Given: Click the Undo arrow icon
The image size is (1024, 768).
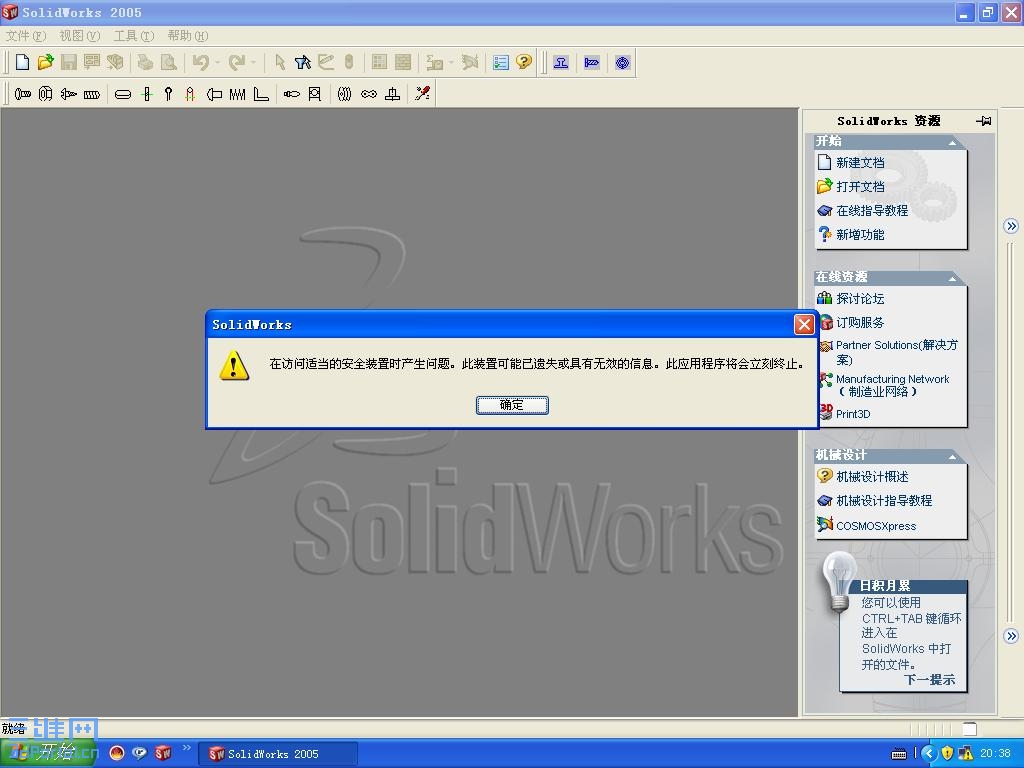Looking at the screenshot, I should click(x=200, y=62).
